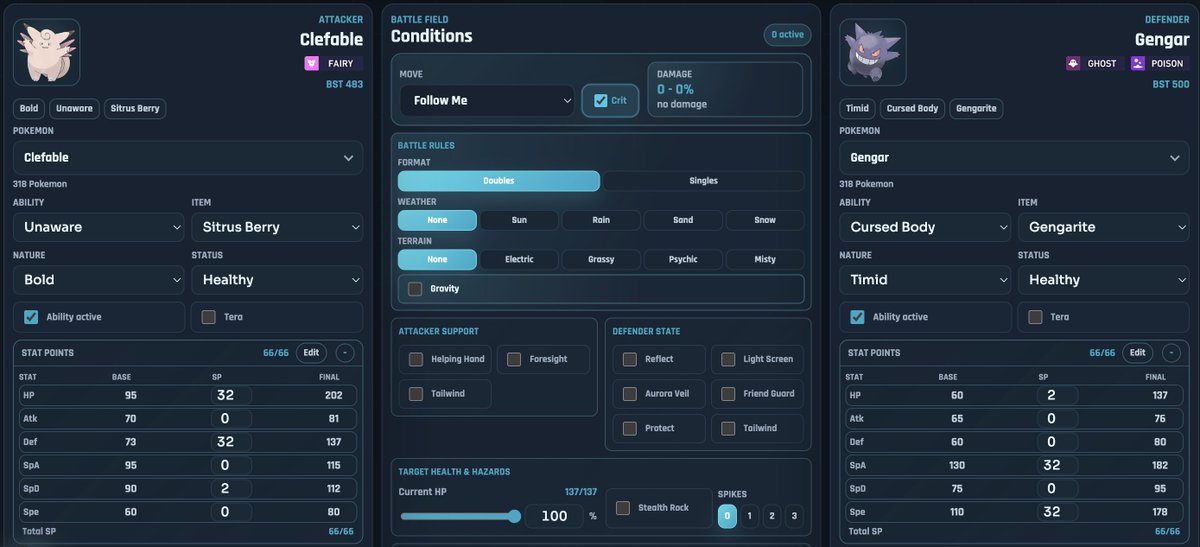The image size is (1200, 547).
Task: Click the 0 active conditions badge
Action: [x=787, y=35]
